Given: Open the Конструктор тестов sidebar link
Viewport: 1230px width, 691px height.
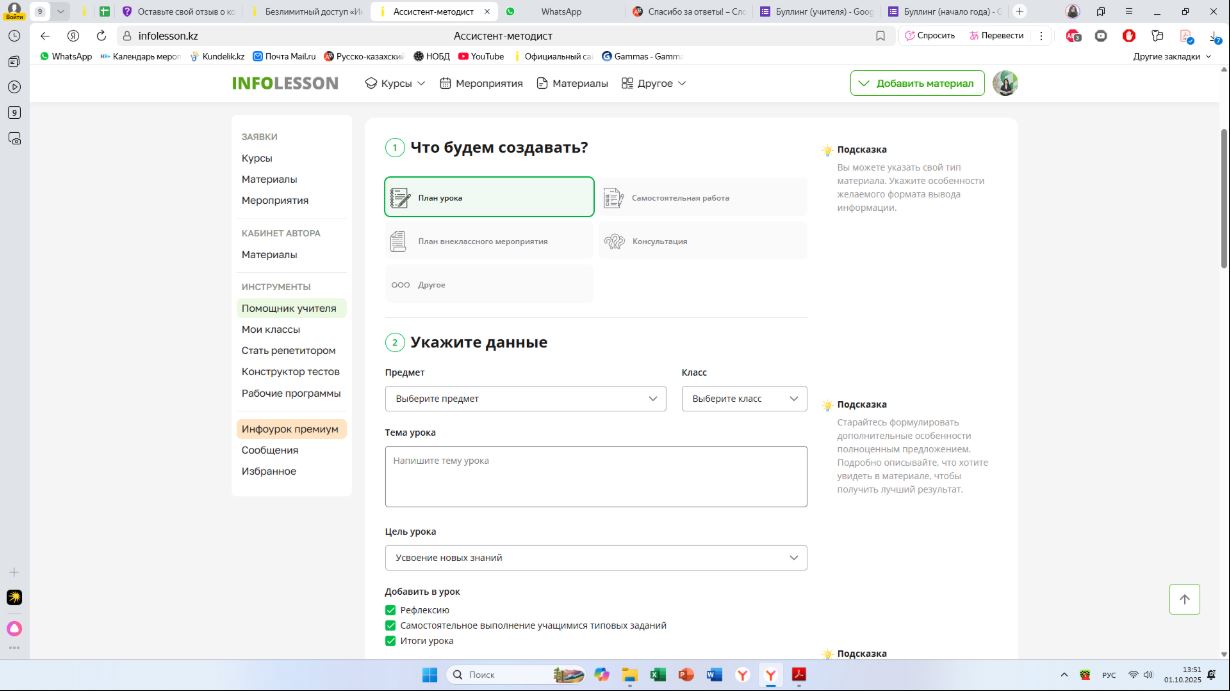Looking at the screenshot, I should [290, 372].
